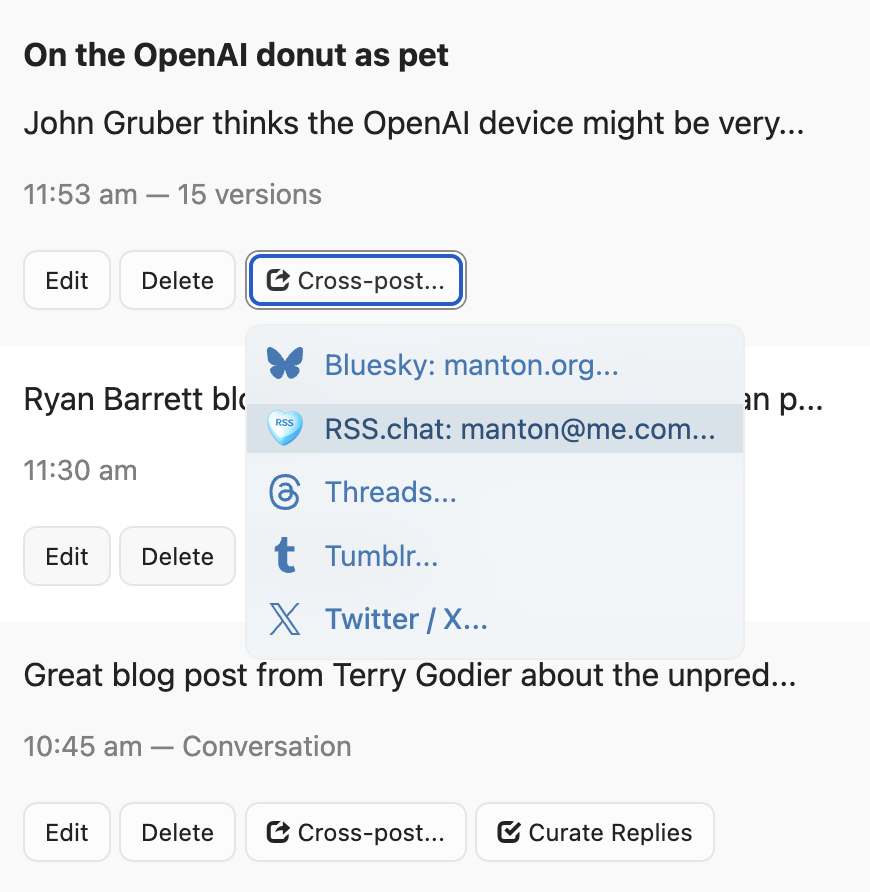Image resolution: width=870 pixels, height=892 pixels.
Task: Toggle the Cross-post dropdown for OpenAI donut post
Action: click(356, 280)
